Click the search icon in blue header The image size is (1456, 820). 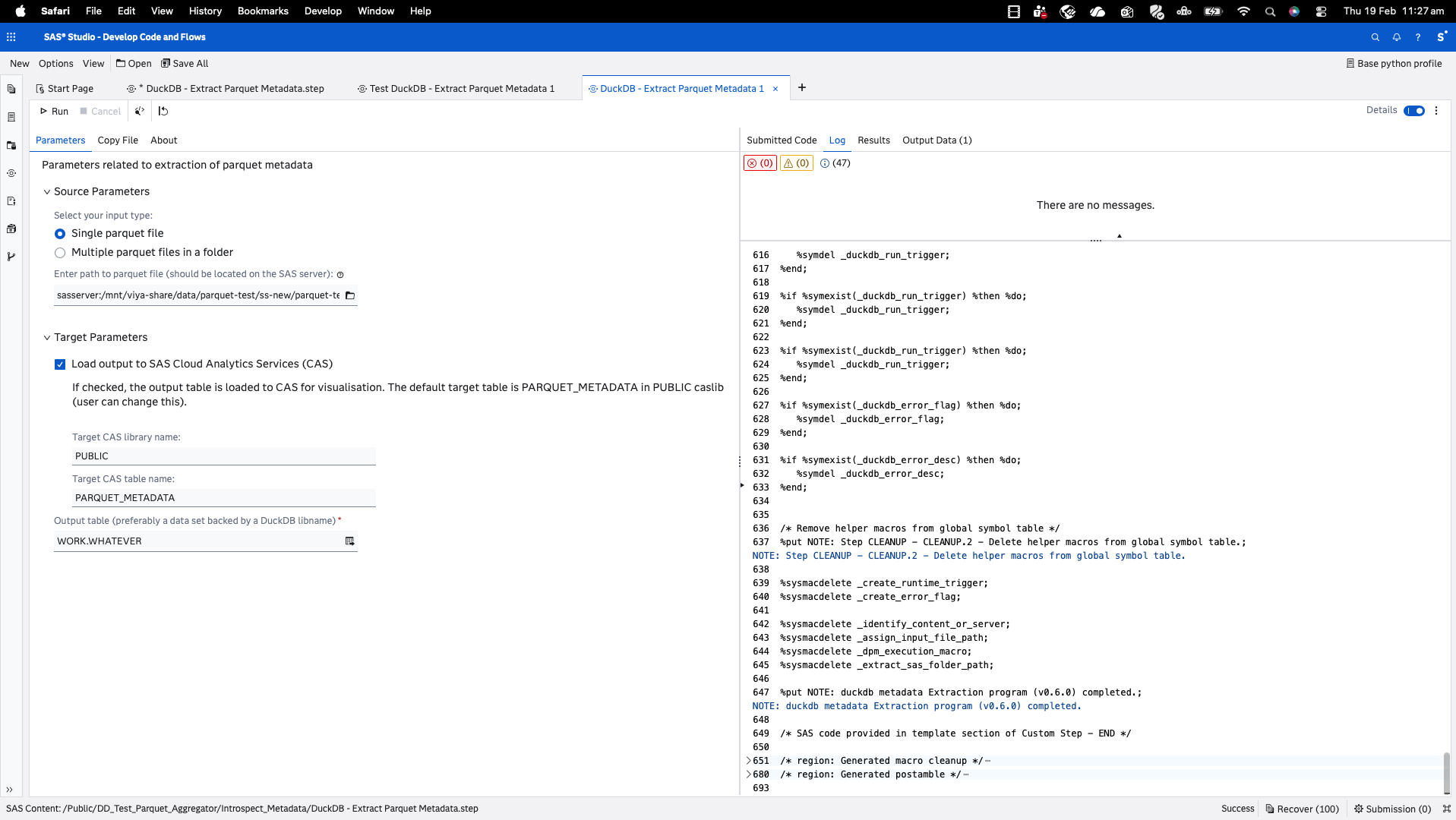(x=1375, y=37)
